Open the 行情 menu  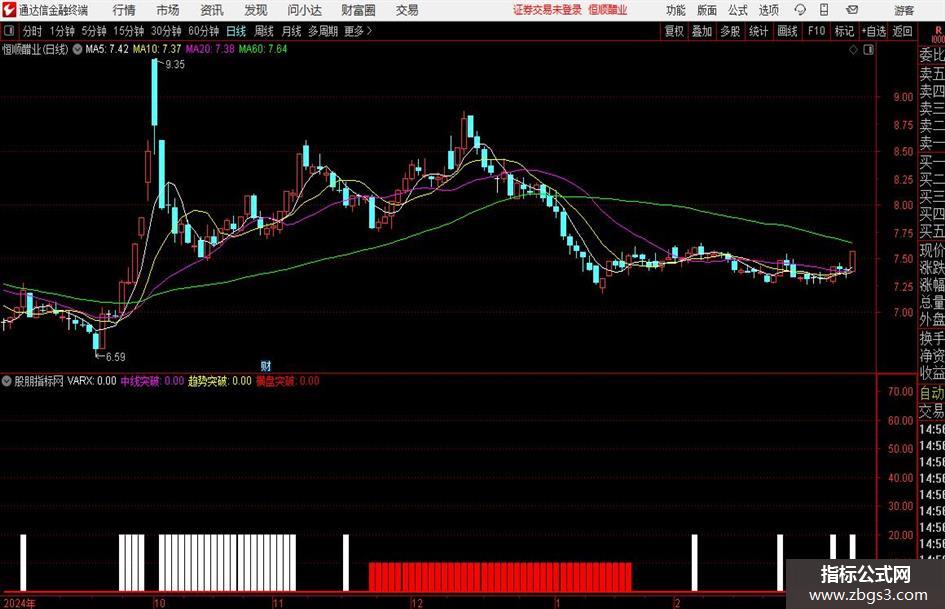[x=124, y=10]
